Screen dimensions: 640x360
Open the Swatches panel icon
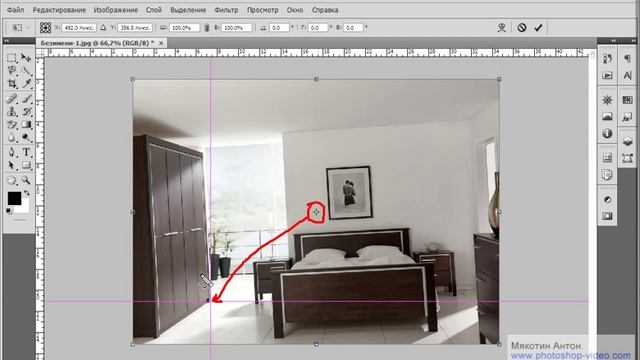627,100
